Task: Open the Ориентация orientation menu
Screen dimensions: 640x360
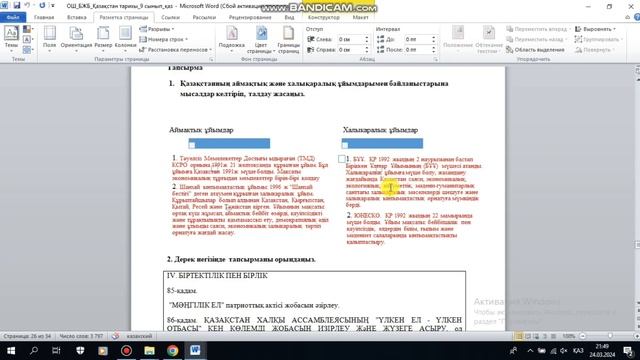Action: pos(76,39)
